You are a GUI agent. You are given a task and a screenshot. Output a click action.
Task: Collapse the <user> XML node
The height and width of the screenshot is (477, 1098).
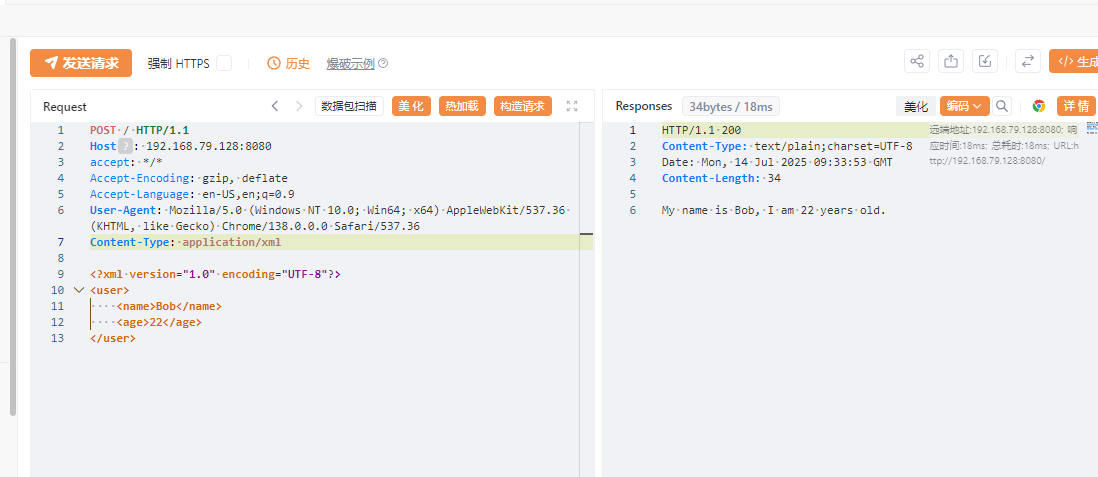pyautogui.click(x=79, y=290)
